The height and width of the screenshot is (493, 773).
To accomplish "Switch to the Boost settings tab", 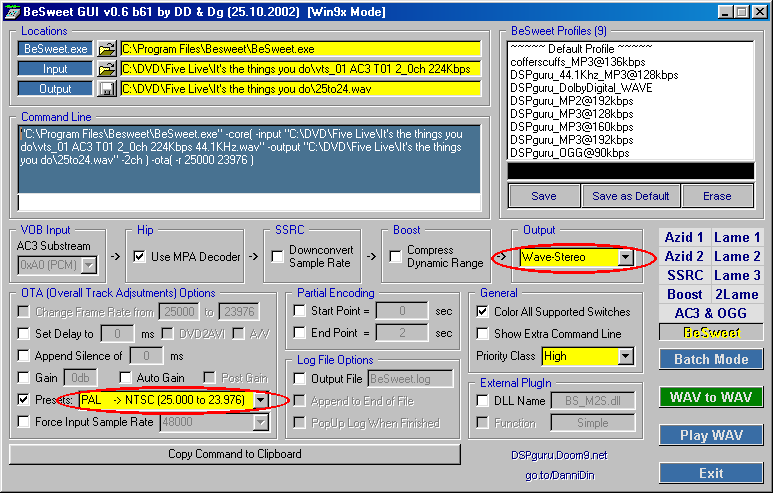I will coord(684,294).
